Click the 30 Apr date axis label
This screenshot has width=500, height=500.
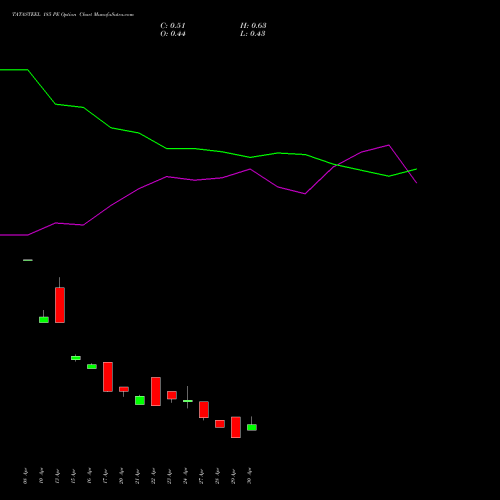coord(250,476)
